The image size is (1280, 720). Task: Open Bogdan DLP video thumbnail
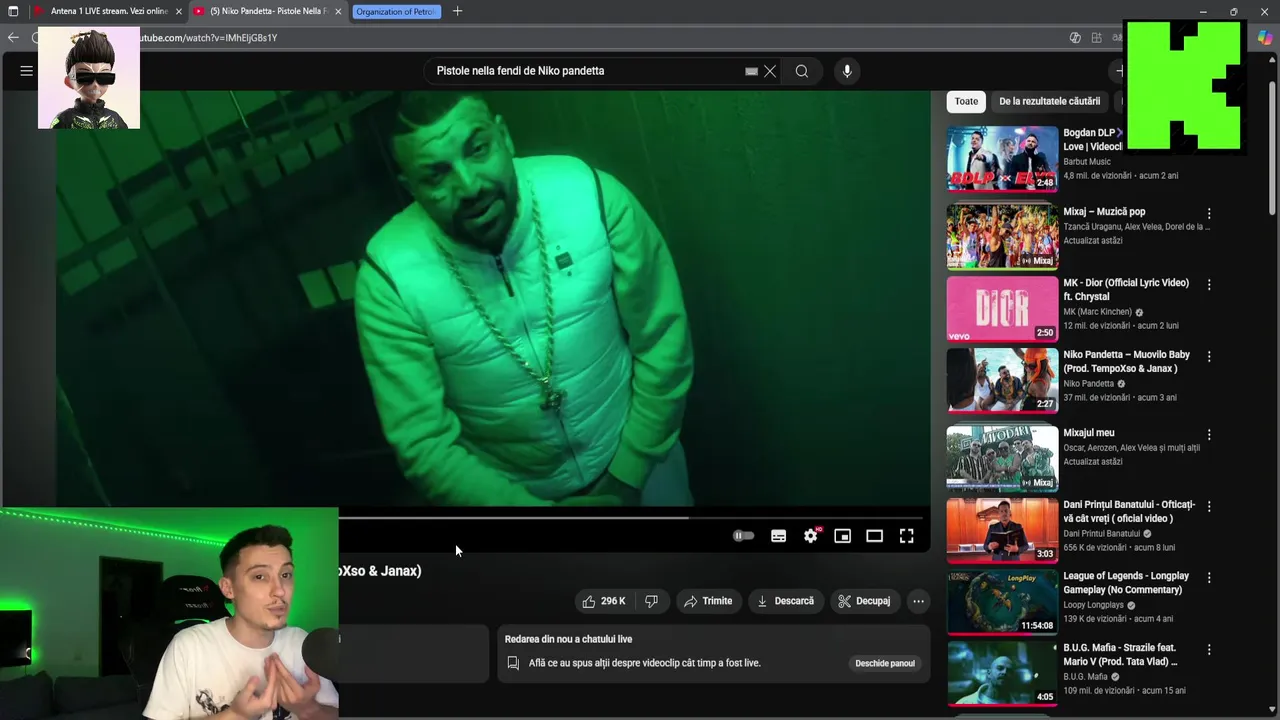(x=1002, y=158)
